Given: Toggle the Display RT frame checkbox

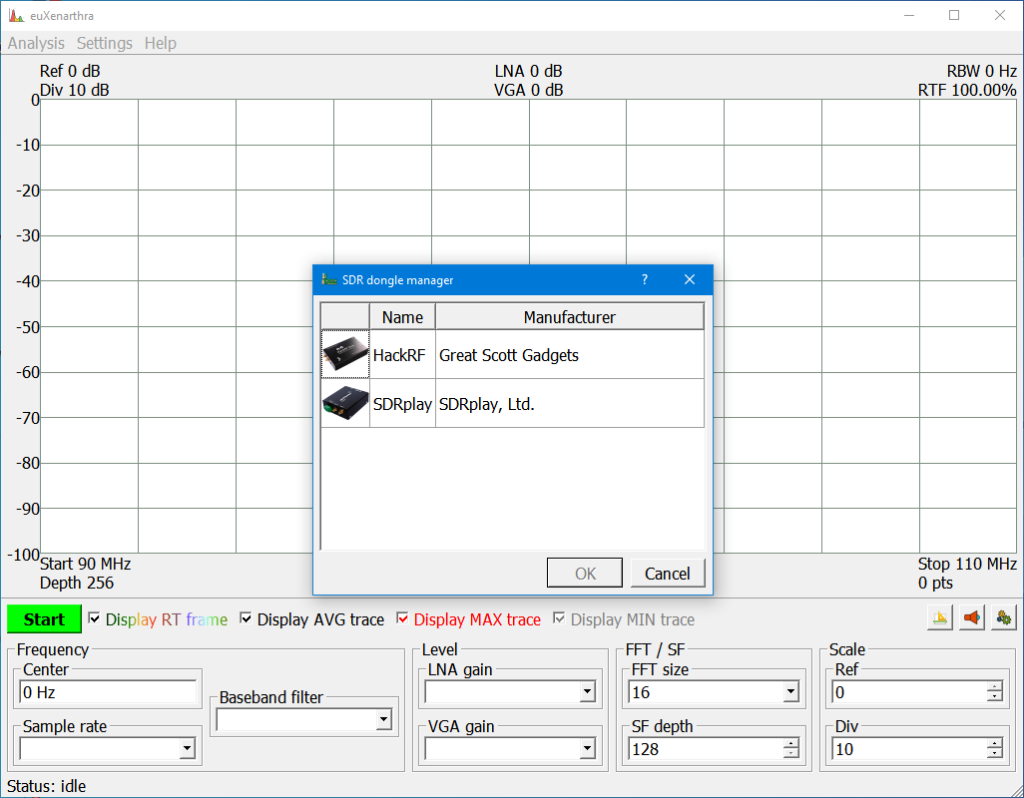Looking at the screenshot, I should 94,618.
